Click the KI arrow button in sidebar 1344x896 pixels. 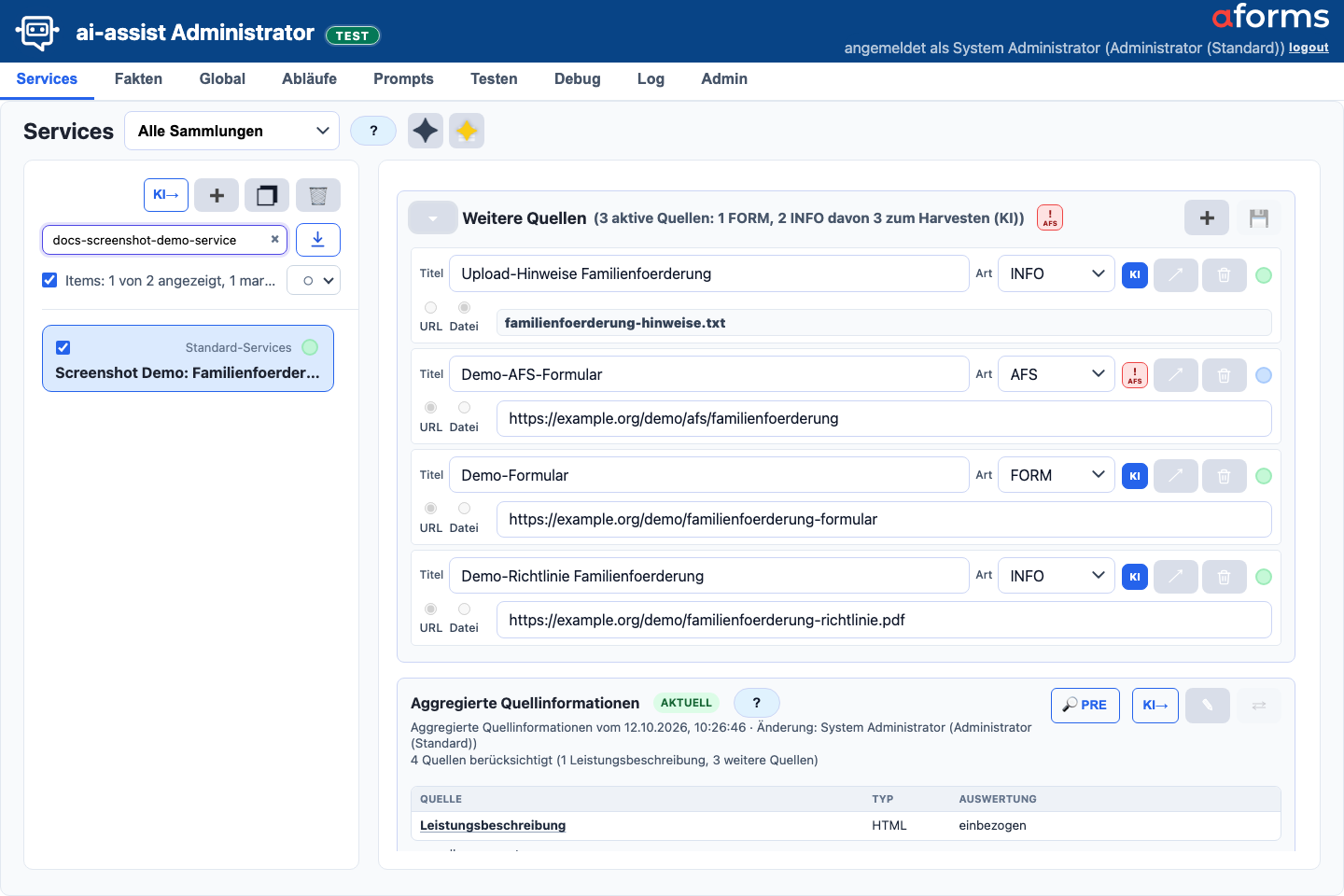[166, 195]
